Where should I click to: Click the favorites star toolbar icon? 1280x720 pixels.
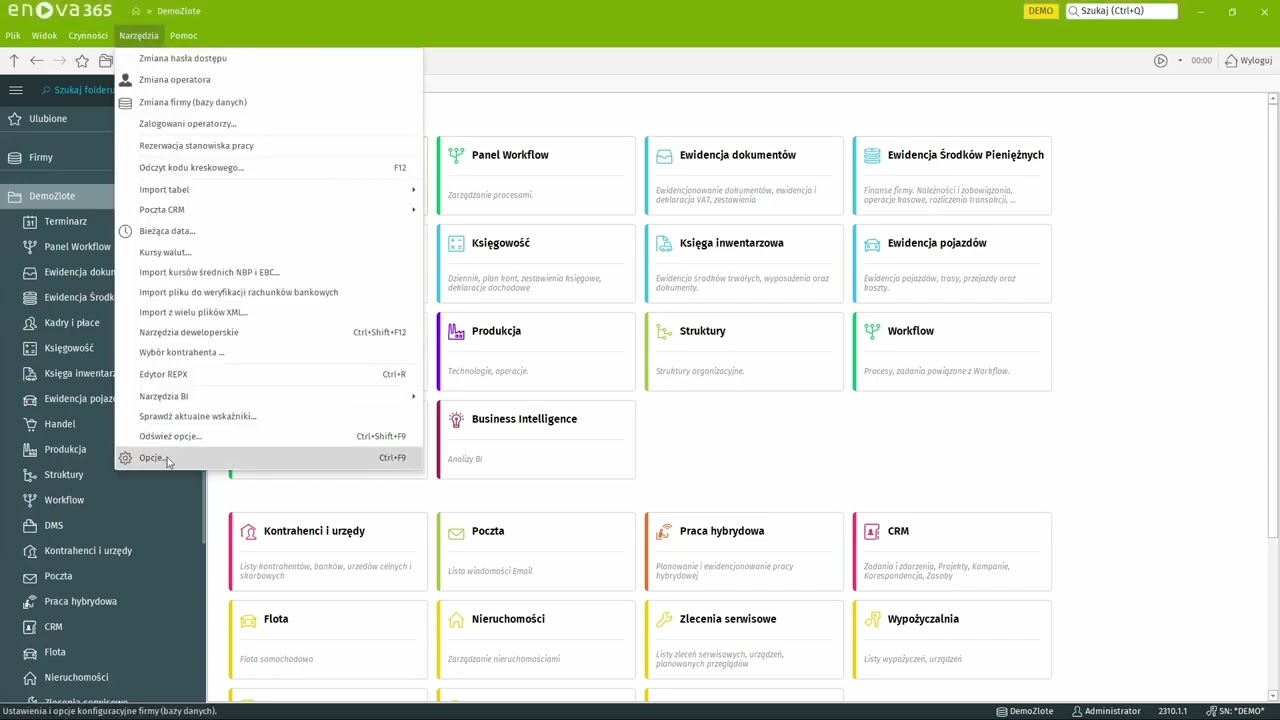pos(82,61)
